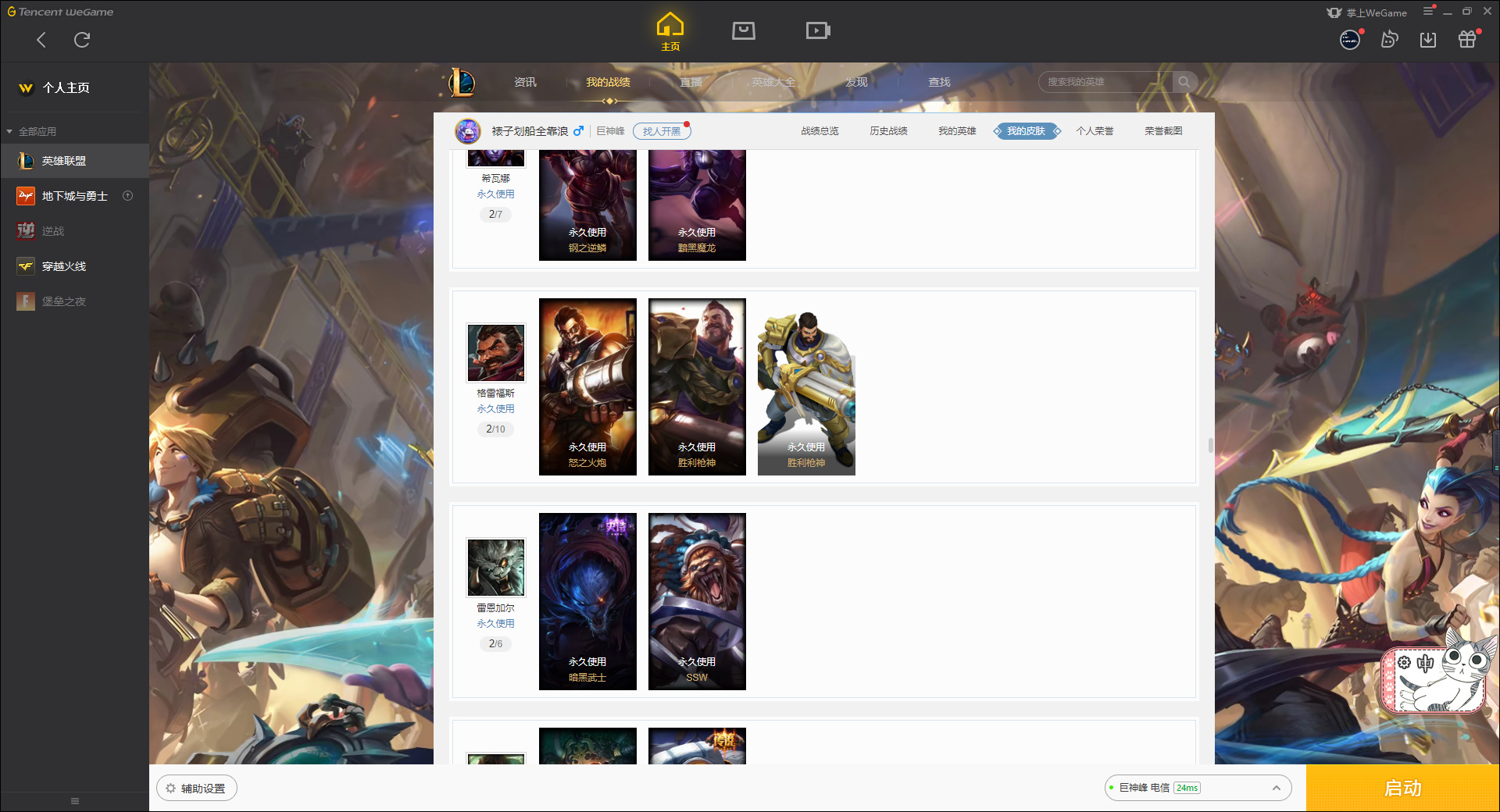Viewport: 1500px width, 812px height.
Task: Click the 怒之火炮 skin card
Action: [587, 386]
